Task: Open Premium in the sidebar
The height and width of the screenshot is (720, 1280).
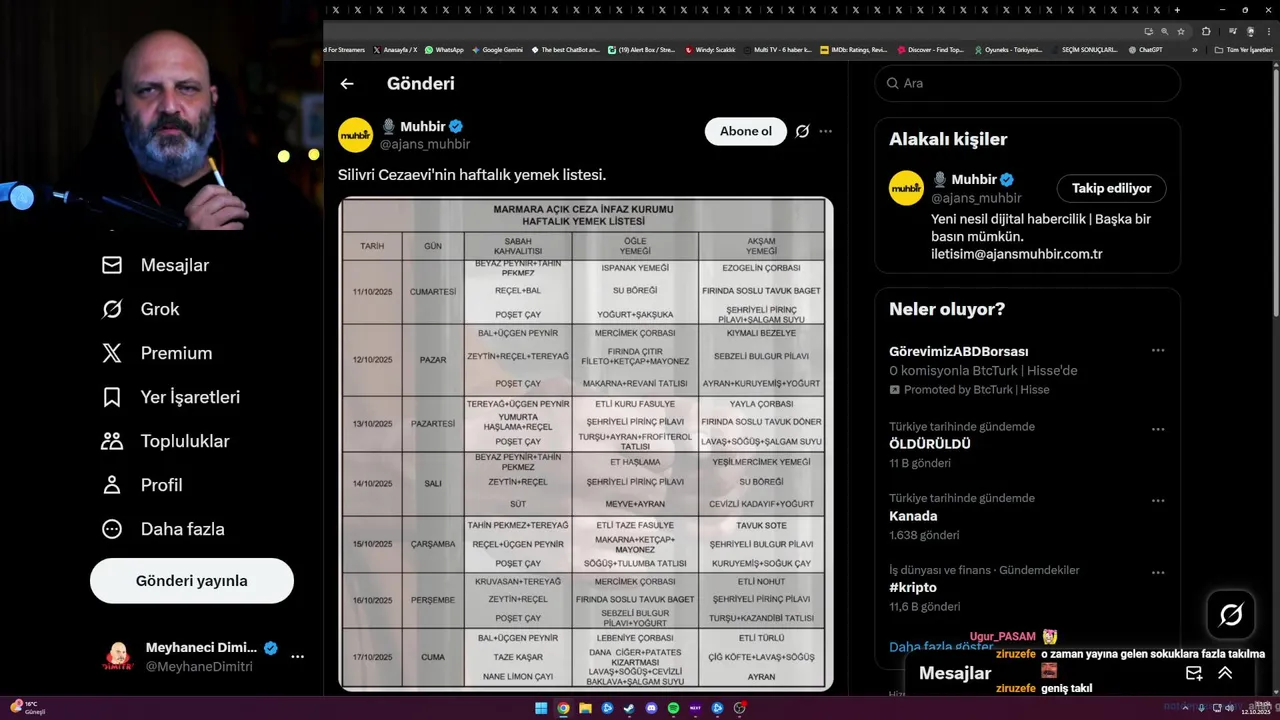Action: (x=157, y=353)
